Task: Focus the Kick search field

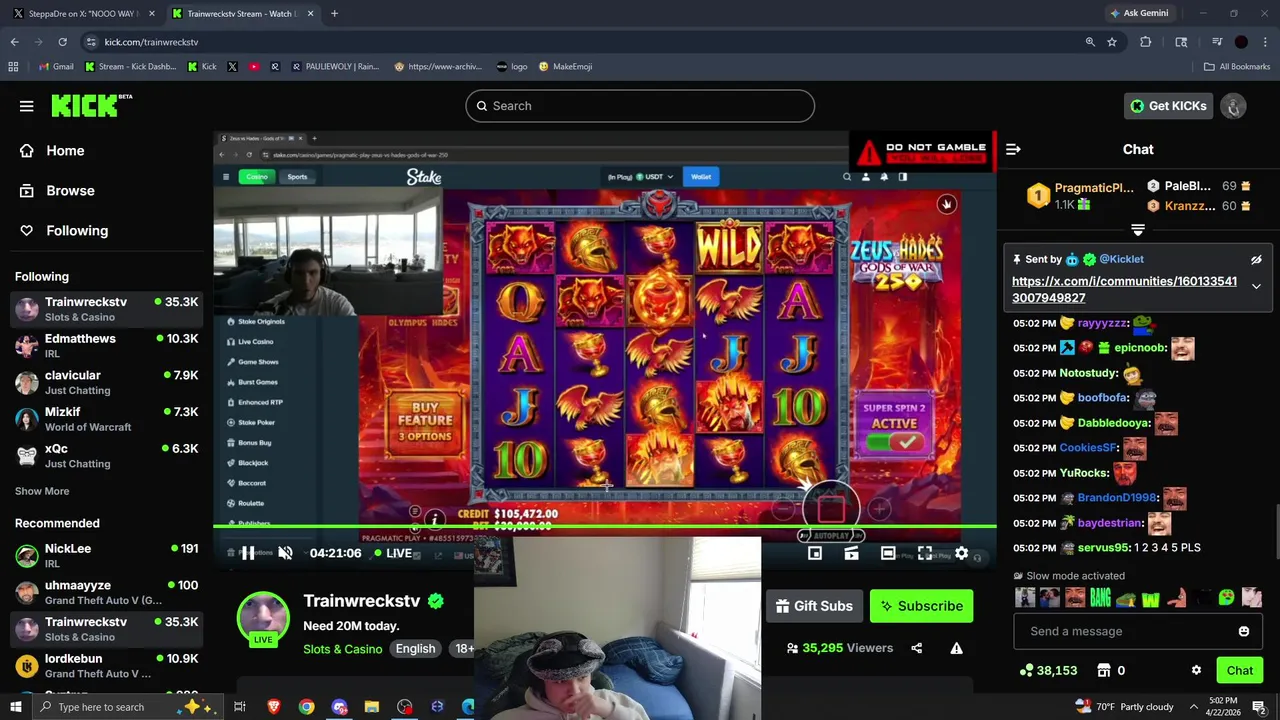Action: point(640,106)
